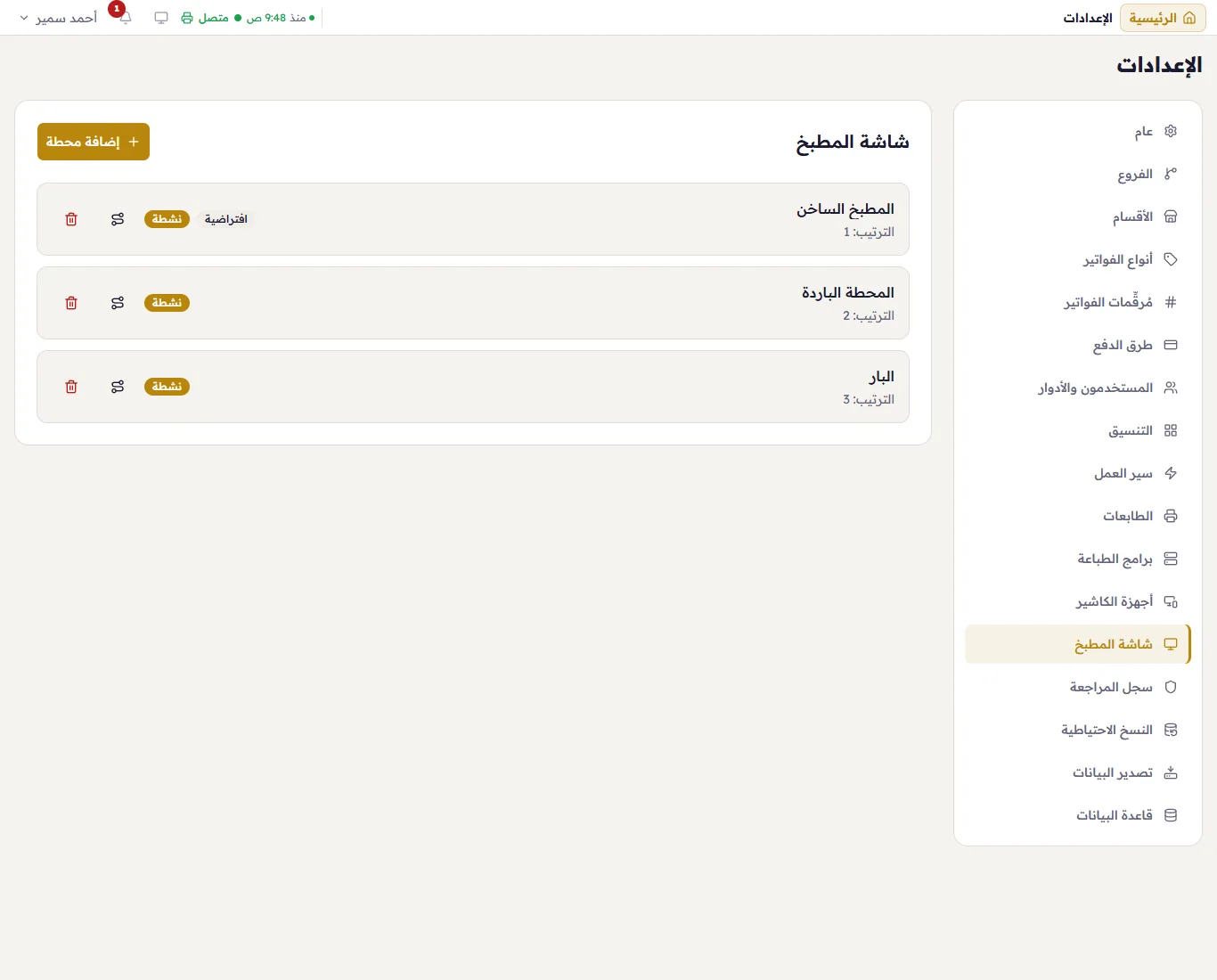Click the إضافة محطة button

tap(94, 142)
